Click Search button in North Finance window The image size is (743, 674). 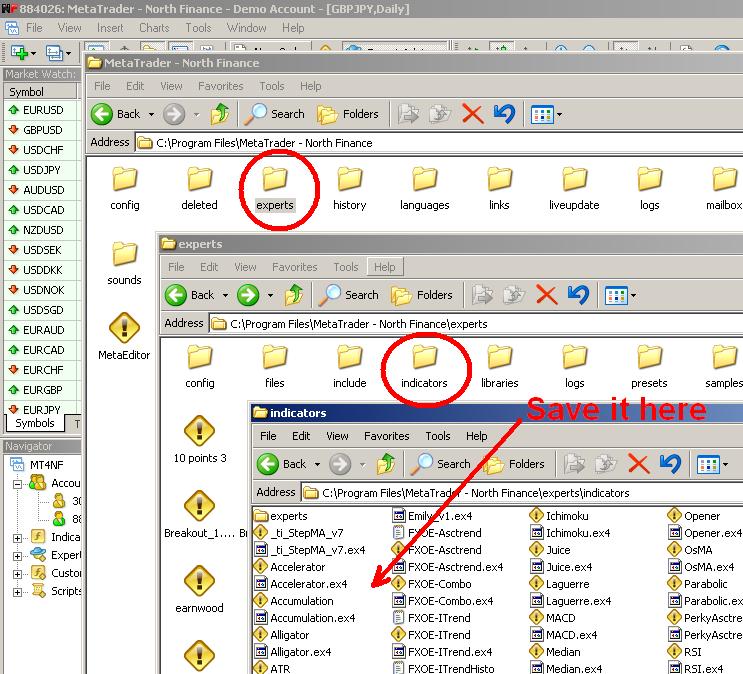coord(274,114)
